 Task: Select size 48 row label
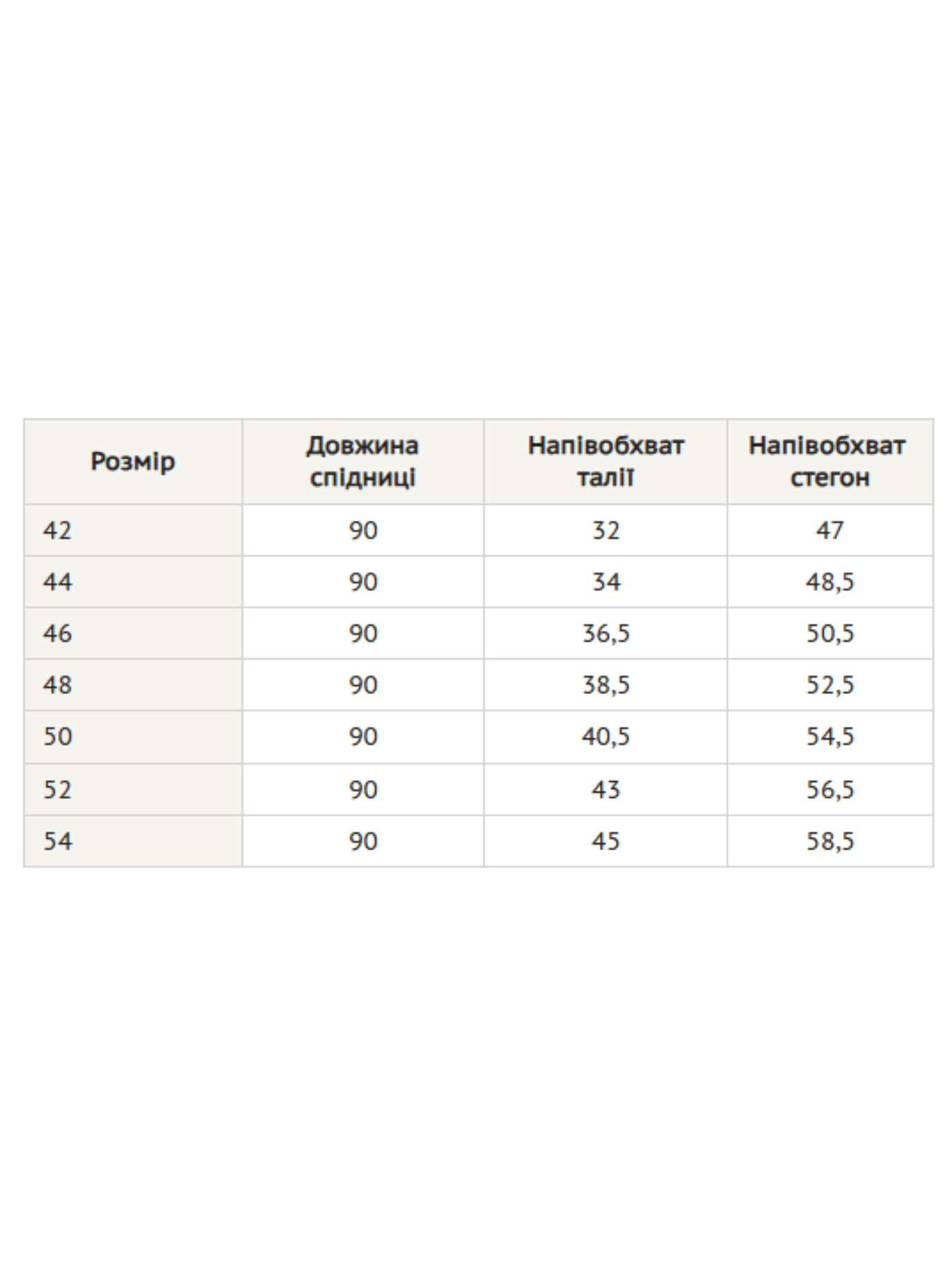[x=57, y=685]
